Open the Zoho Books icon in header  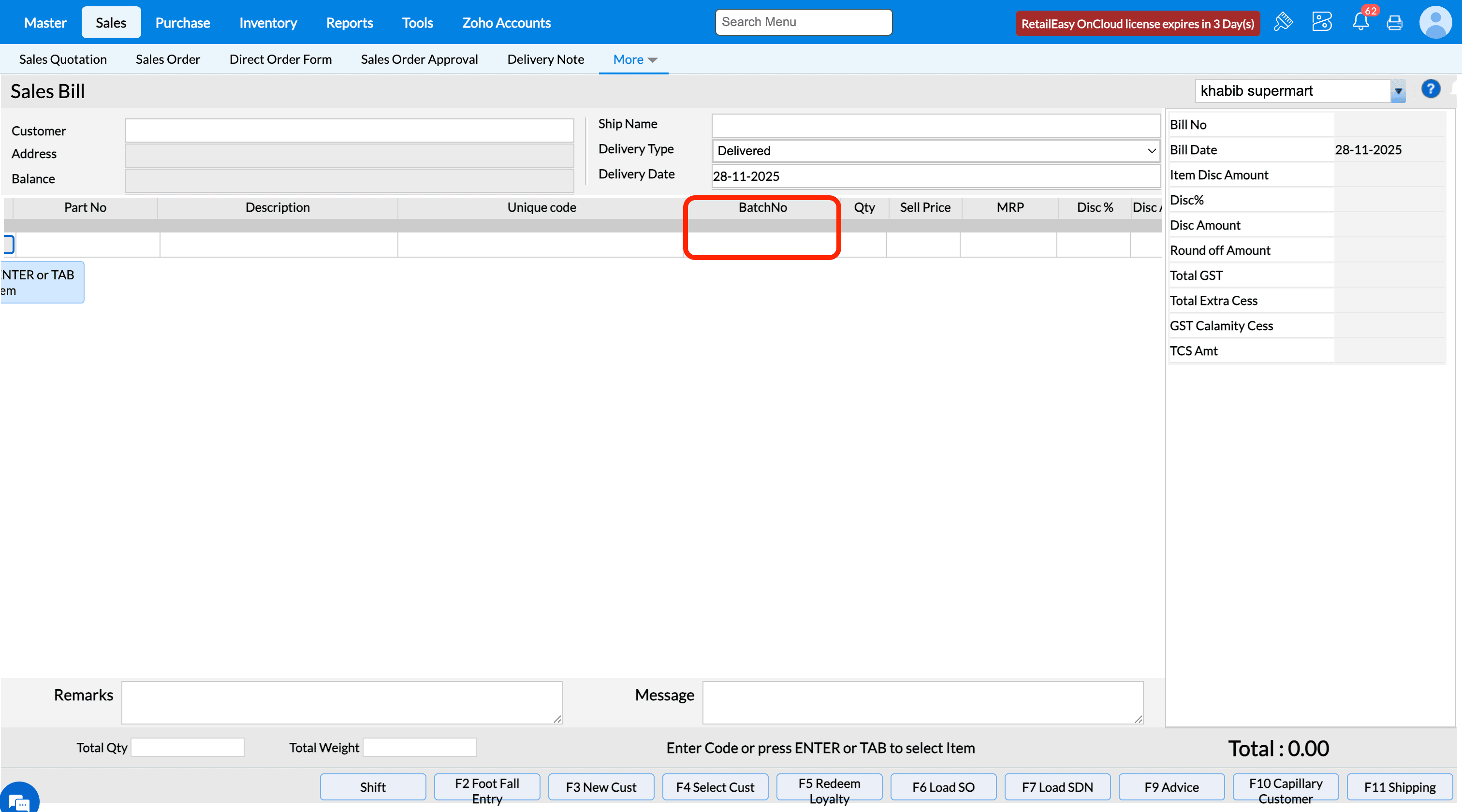tap(1321, 22)
